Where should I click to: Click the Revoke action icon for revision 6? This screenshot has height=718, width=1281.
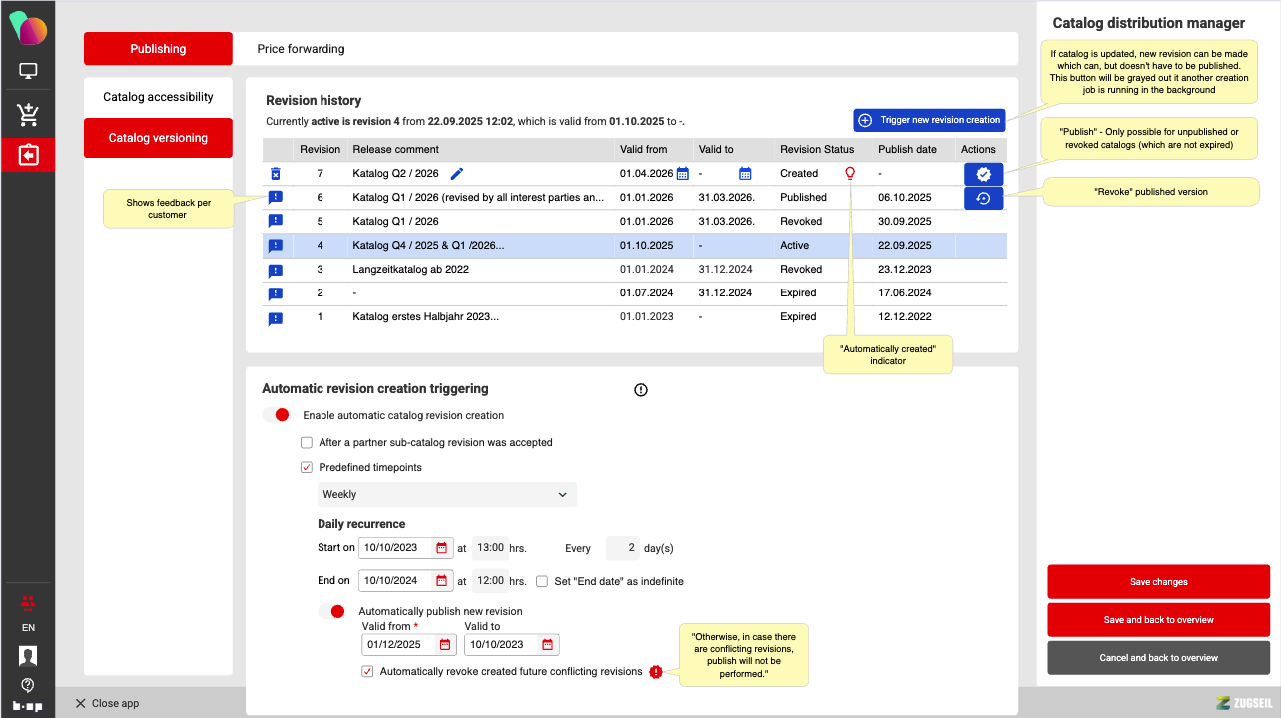point(983,198)
